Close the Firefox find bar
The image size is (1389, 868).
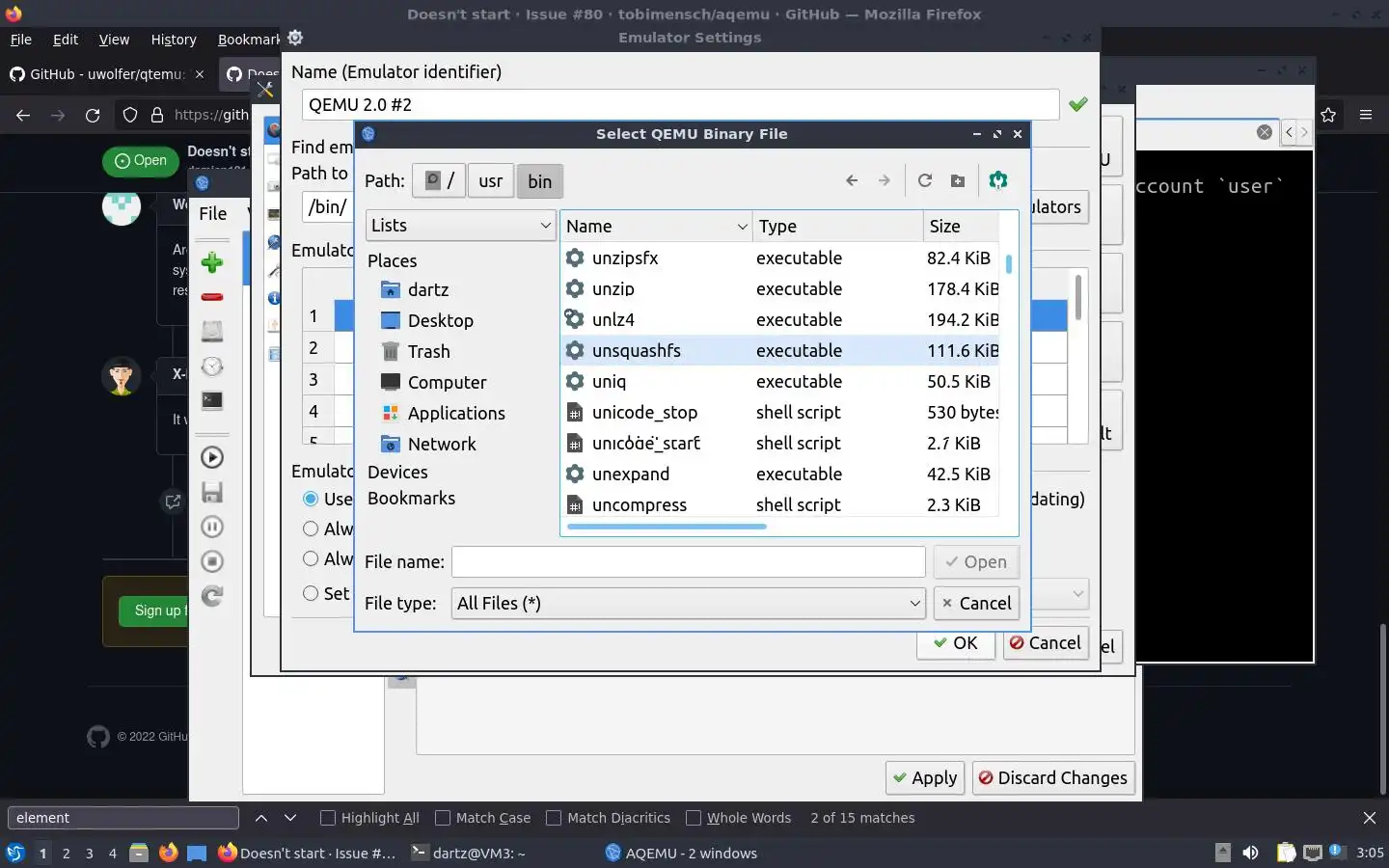point(1370,818)
